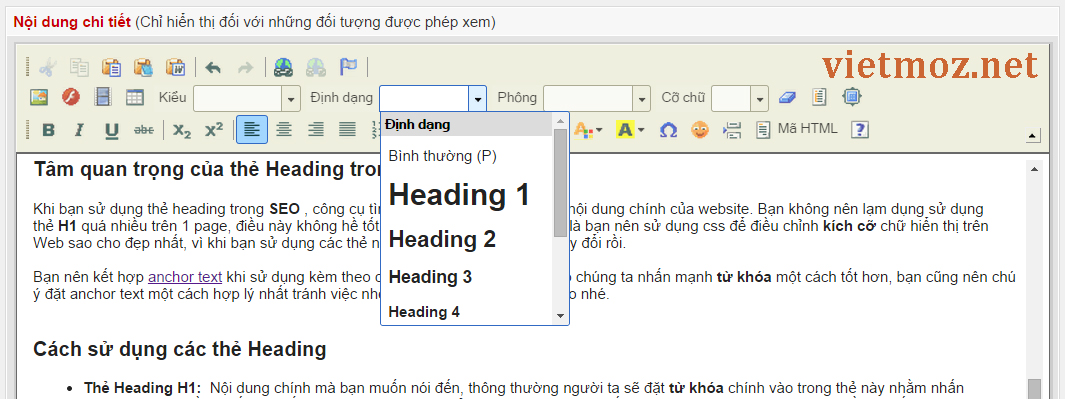This screenshot has height=399, width=1065.
Task: Click the editor content scroll-up arrow
Action: [x=1034, y=168]
